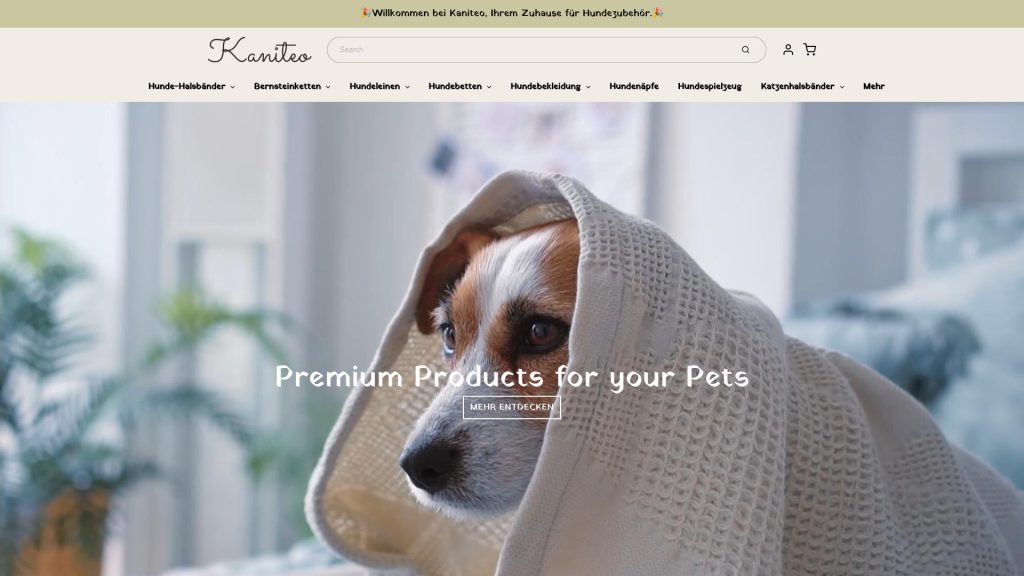This screenshot has height=576, width=1024.
Task: Expand the Hundebetten chevron
Action: click(x=489, y=87)
